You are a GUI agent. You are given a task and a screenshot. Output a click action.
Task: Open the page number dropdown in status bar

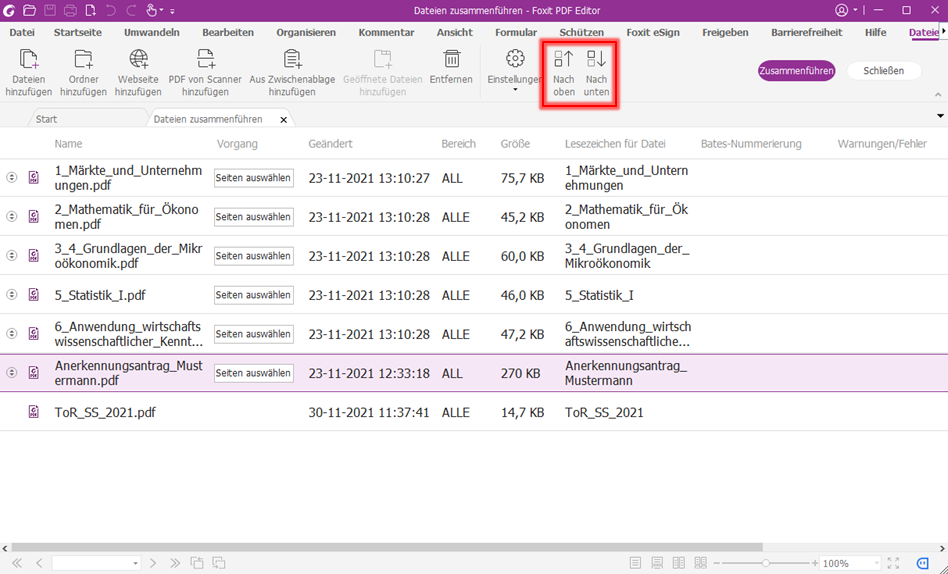tap(135, 564)
